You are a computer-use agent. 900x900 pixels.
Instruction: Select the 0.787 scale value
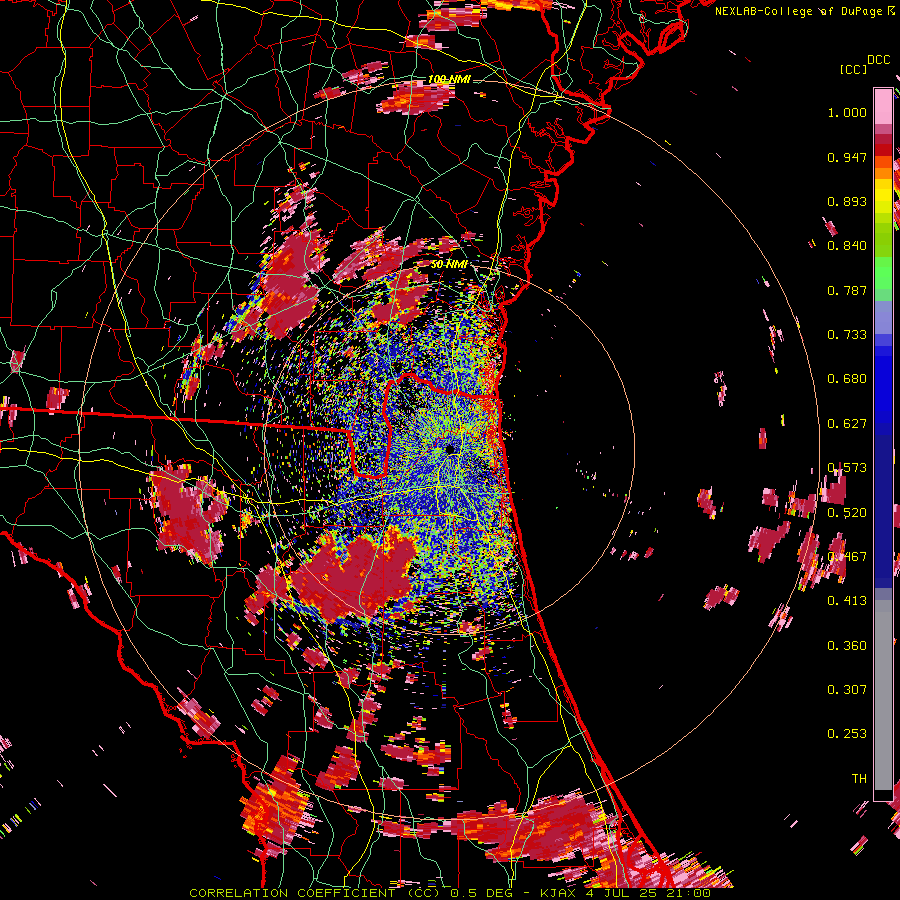[847, 290]
